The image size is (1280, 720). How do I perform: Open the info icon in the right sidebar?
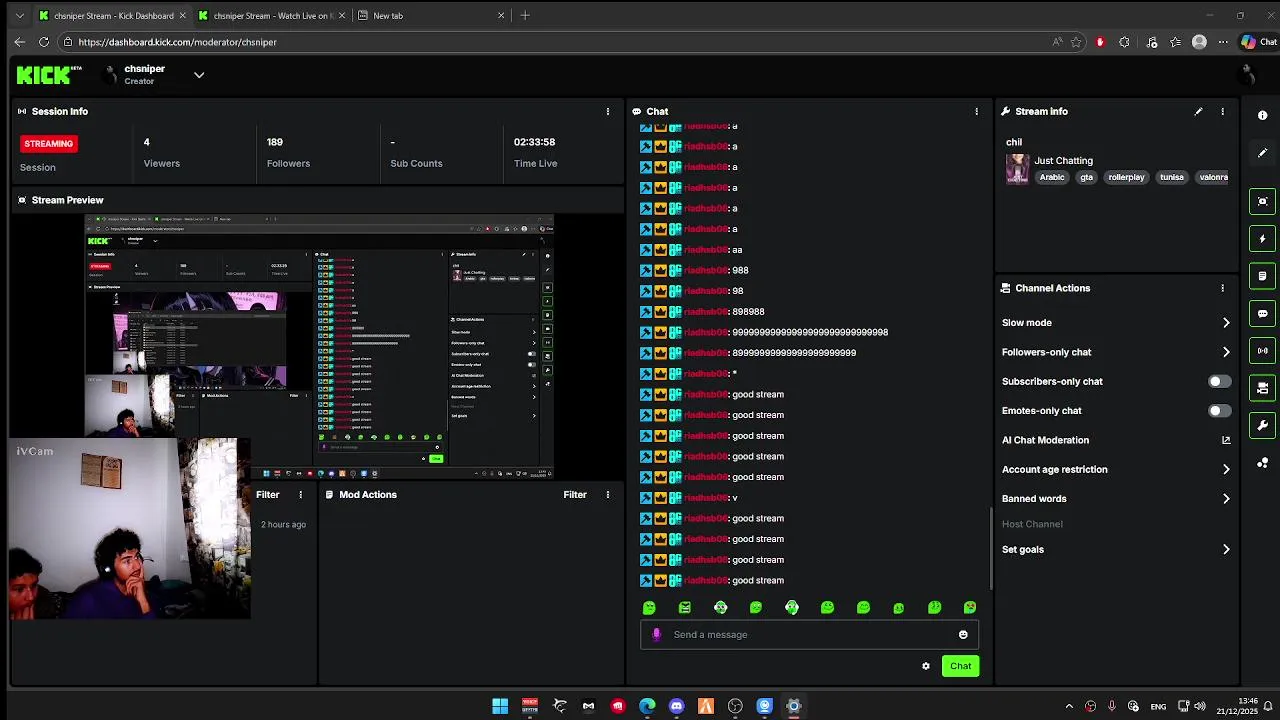(1262, 115)
